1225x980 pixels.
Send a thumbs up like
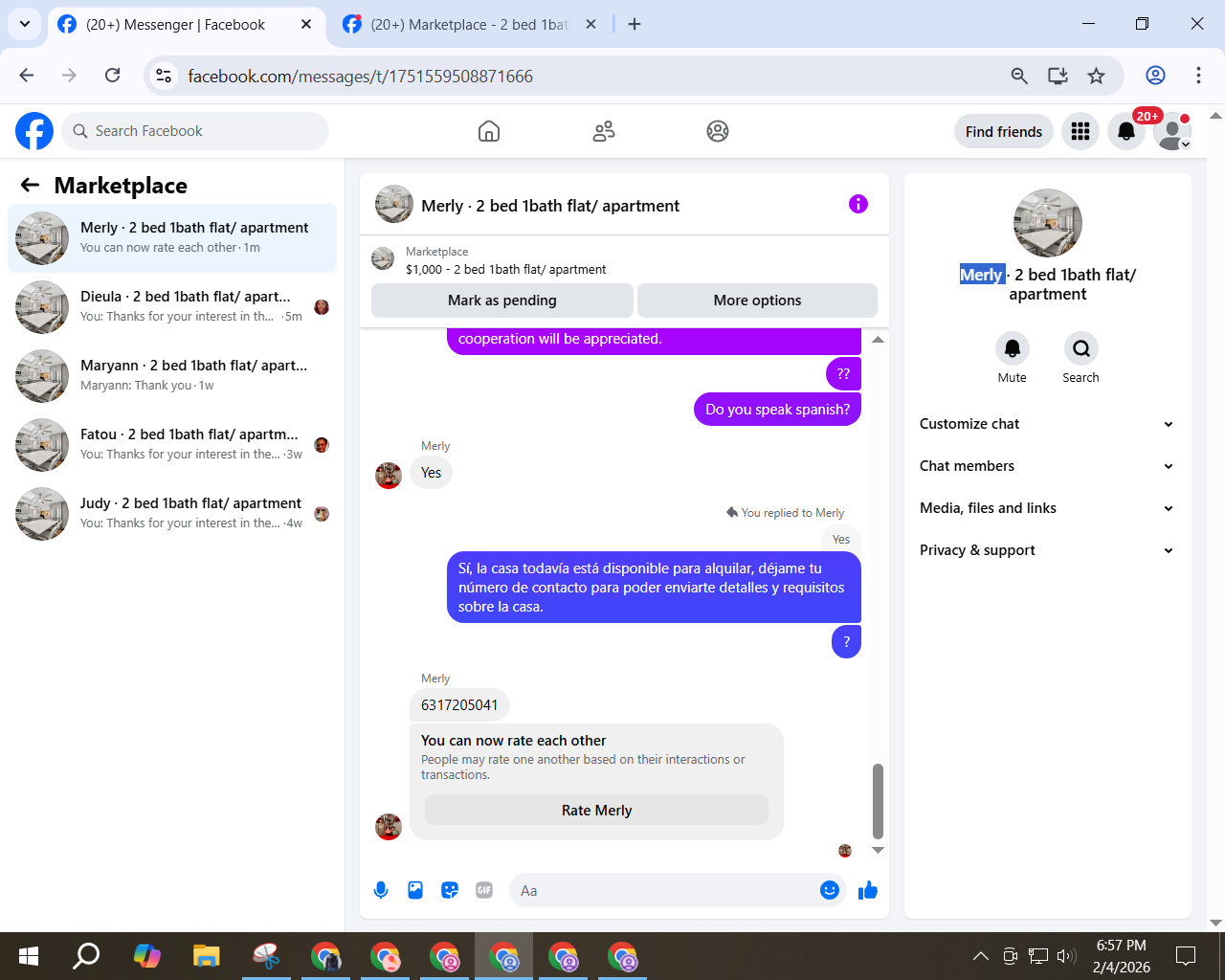tap(868, 890)
